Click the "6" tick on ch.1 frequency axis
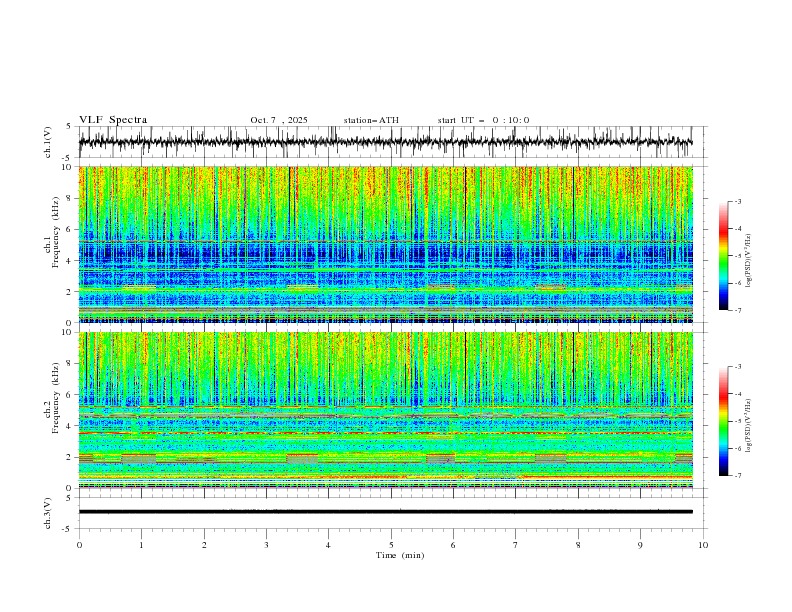 tap(69, 229)
